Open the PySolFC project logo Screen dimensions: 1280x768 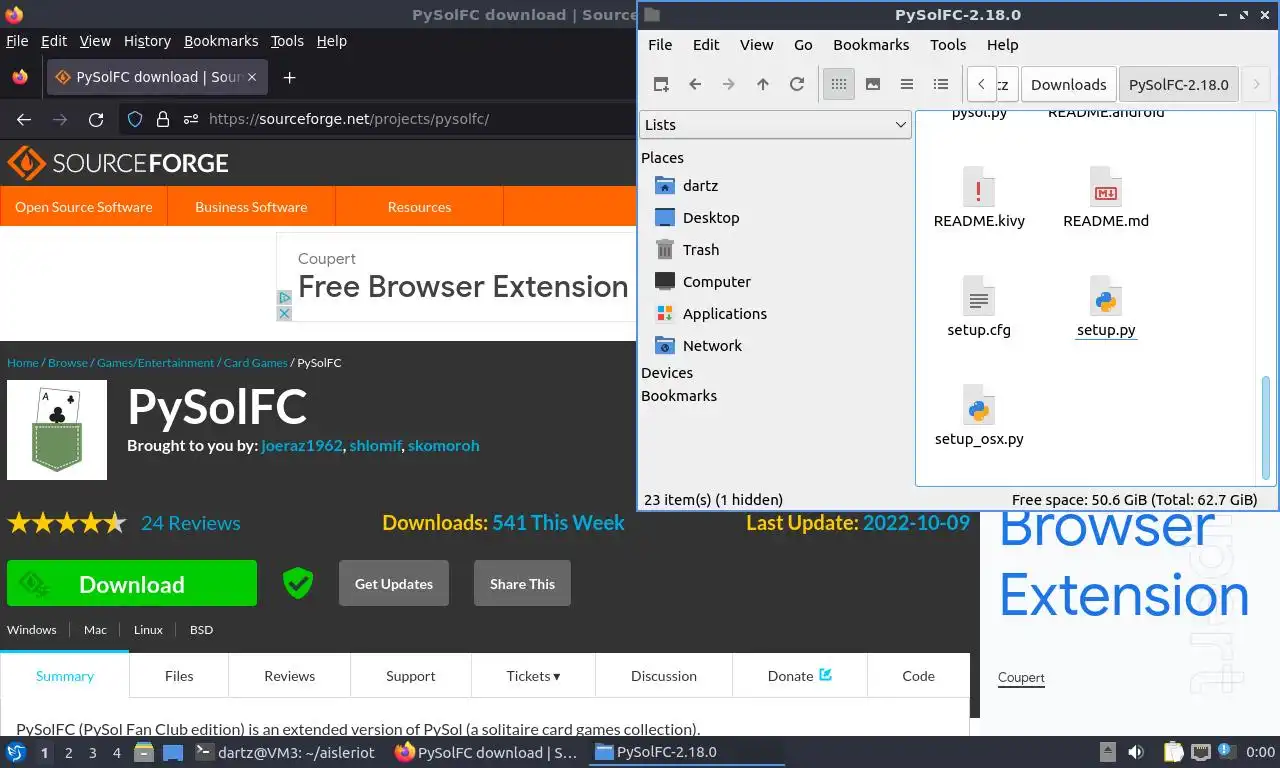click(x=57, y=430)
